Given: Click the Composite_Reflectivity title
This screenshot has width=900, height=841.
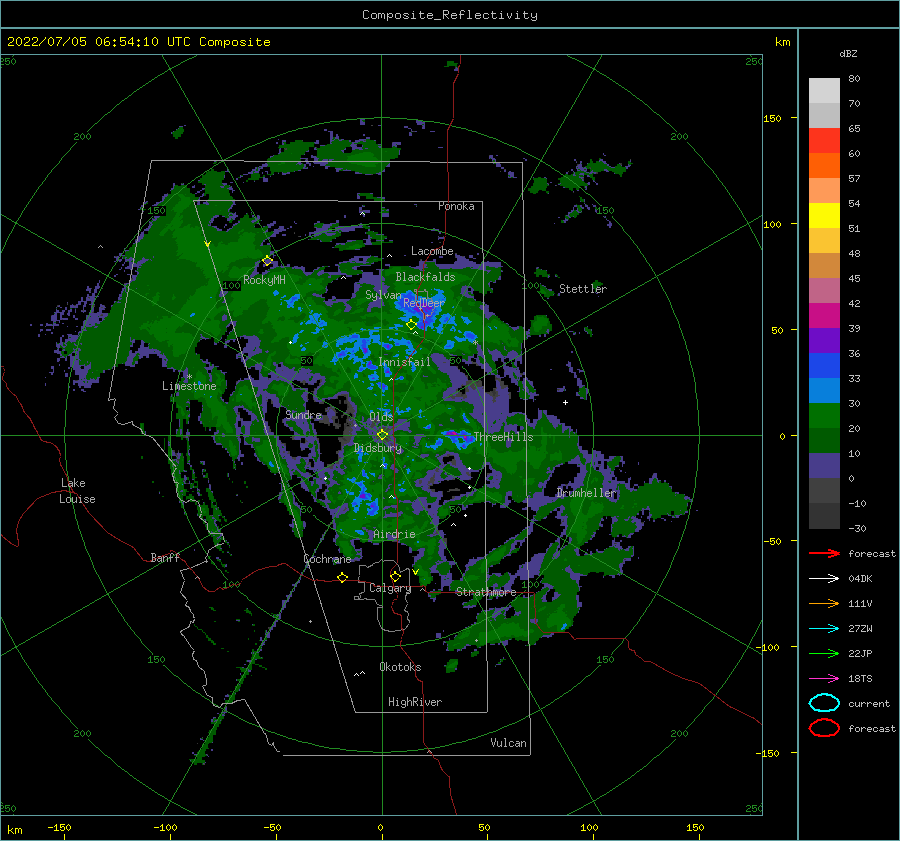Looking at the screenshot, I should pyautogui.click(x=450, y=15).
